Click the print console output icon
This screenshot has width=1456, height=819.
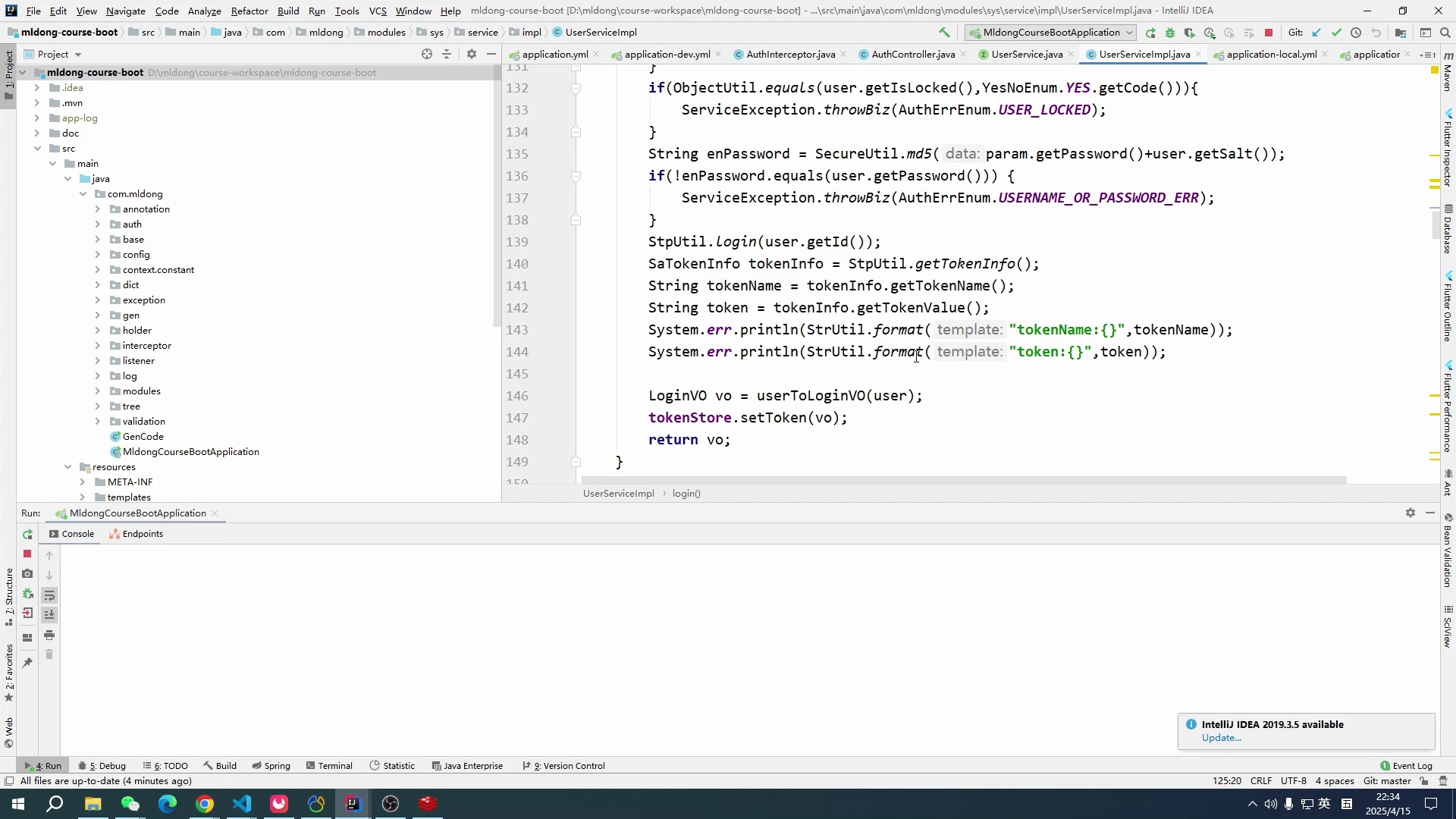tap(49, 635)
